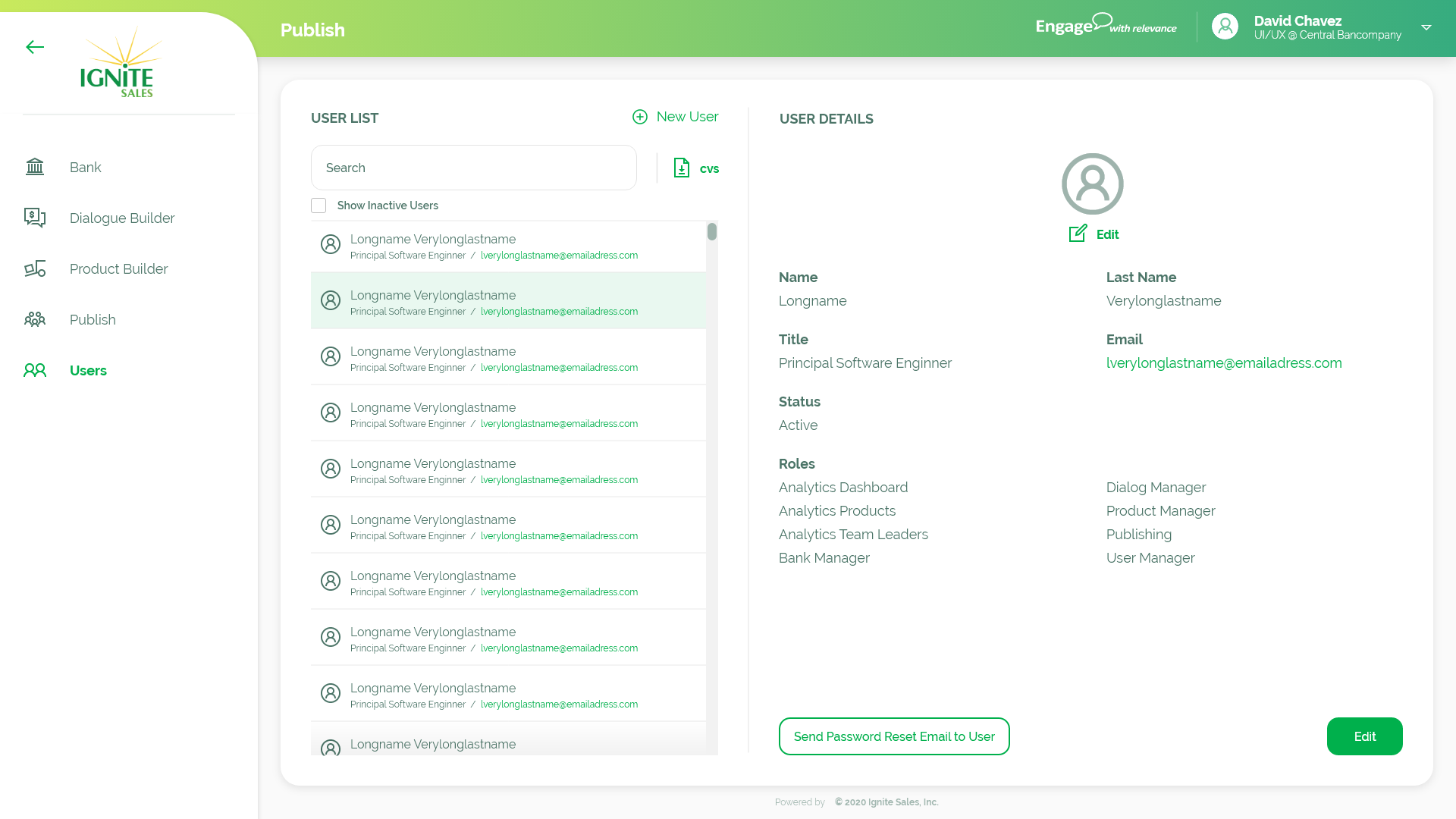Expand the David Chavez account dropdown arrow
The image size is (1456, 819).
pyautogui.click(x=1426, y=27)
